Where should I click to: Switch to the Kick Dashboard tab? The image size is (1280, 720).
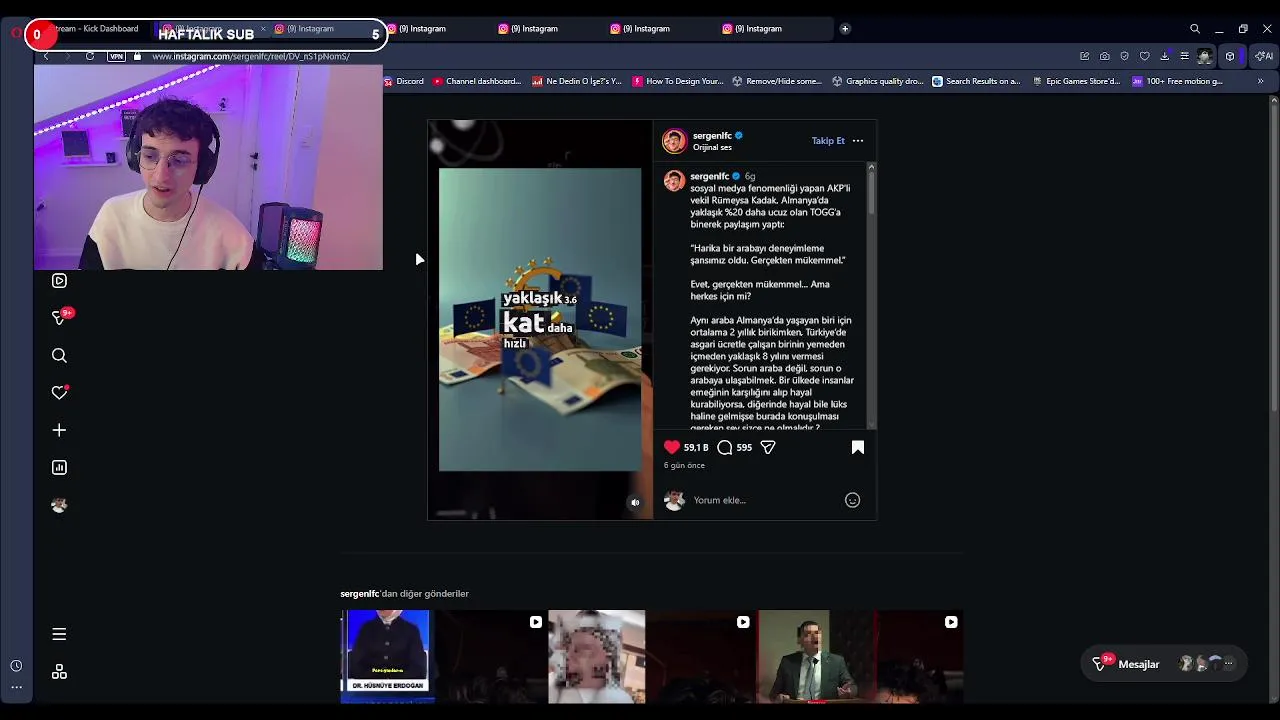(95, 28)
